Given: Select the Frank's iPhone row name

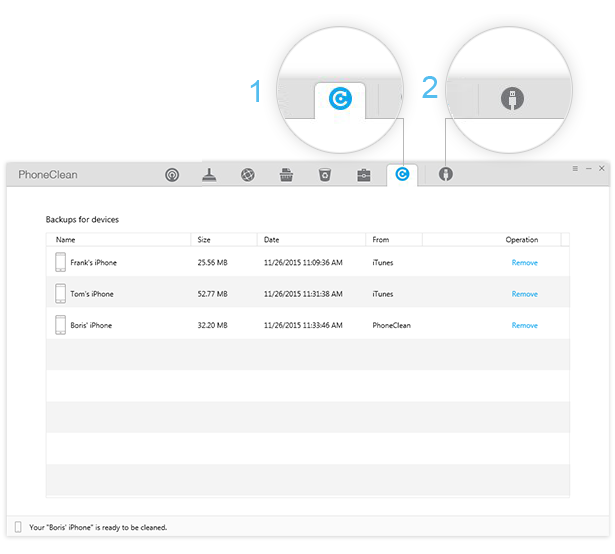Looking at the screenshot, I should coord(93,262).
